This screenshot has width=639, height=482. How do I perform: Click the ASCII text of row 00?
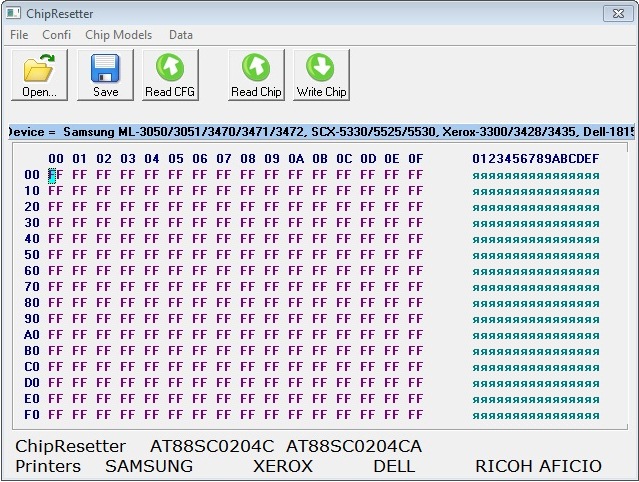point(536,176)
